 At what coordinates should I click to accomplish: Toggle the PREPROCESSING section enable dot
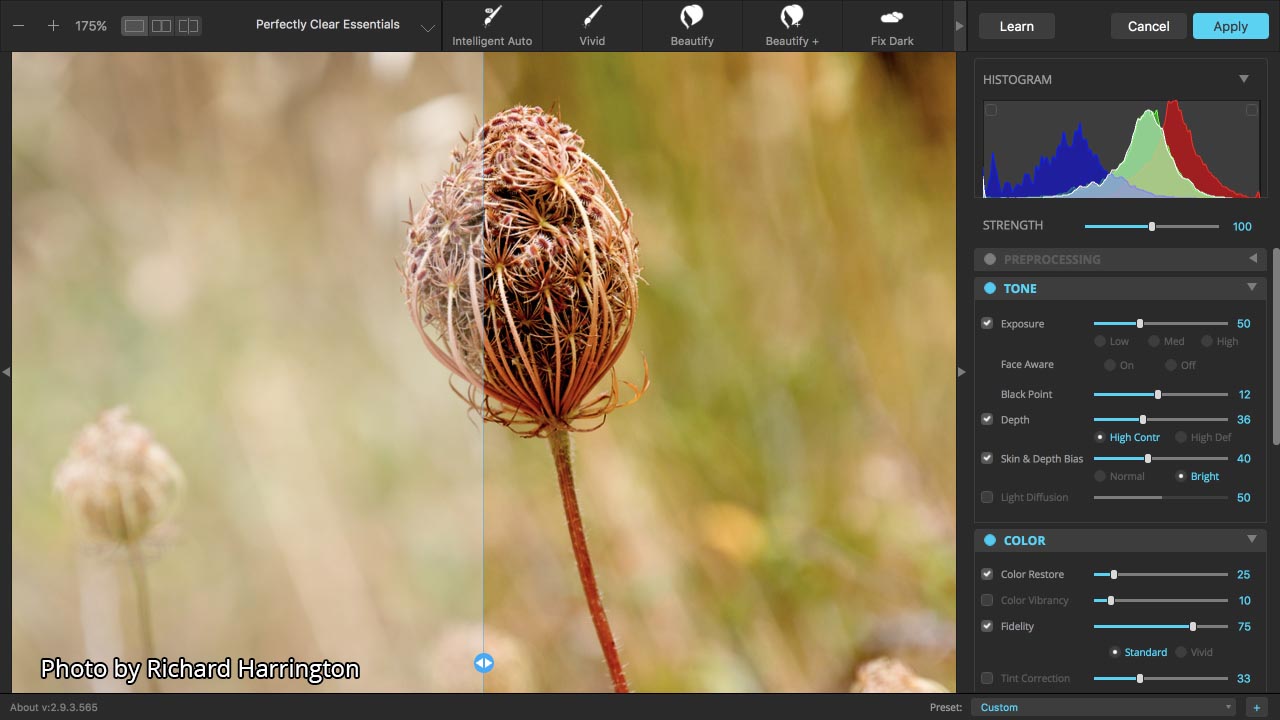[x=990, y=259]
